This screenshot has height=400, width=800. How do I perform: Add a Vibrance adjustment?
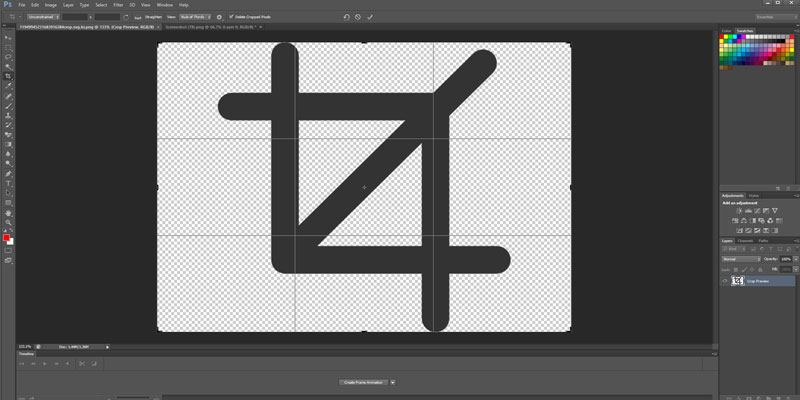coord(774,211)
